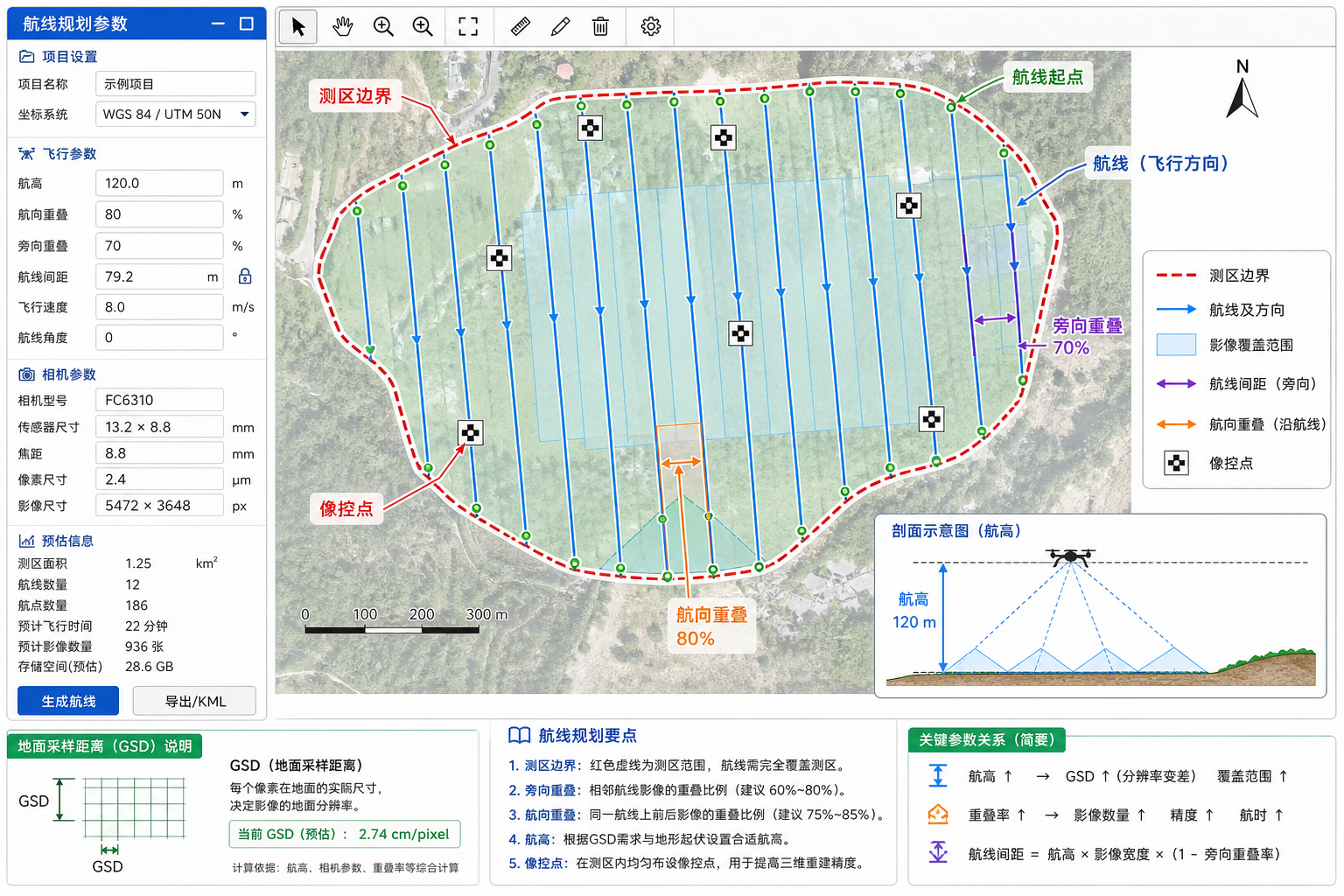Click the 测区面积 value 1.25
This screenshot has width=1344, height=896.
138,563
